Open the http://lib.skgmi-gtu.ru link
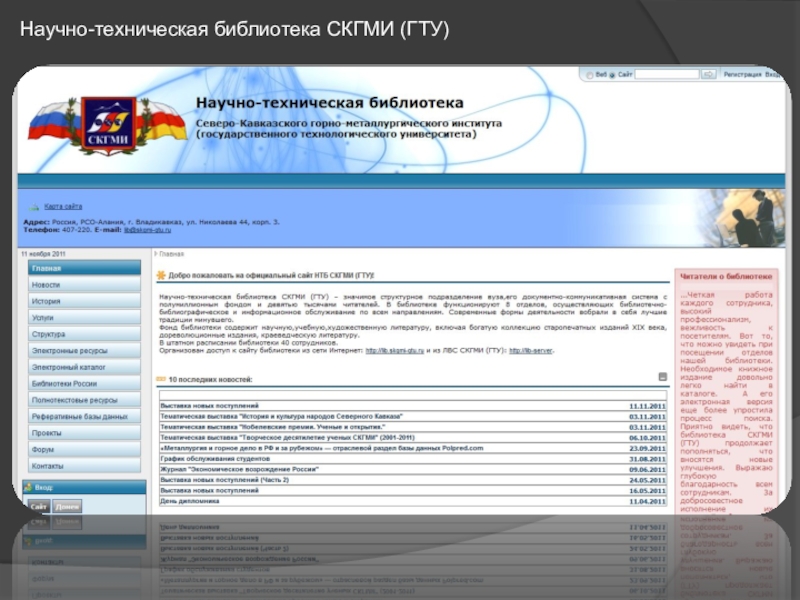Image resolution: width=800 pixels, height=600 pixels. pyautogui.click(x=394, y=351)
